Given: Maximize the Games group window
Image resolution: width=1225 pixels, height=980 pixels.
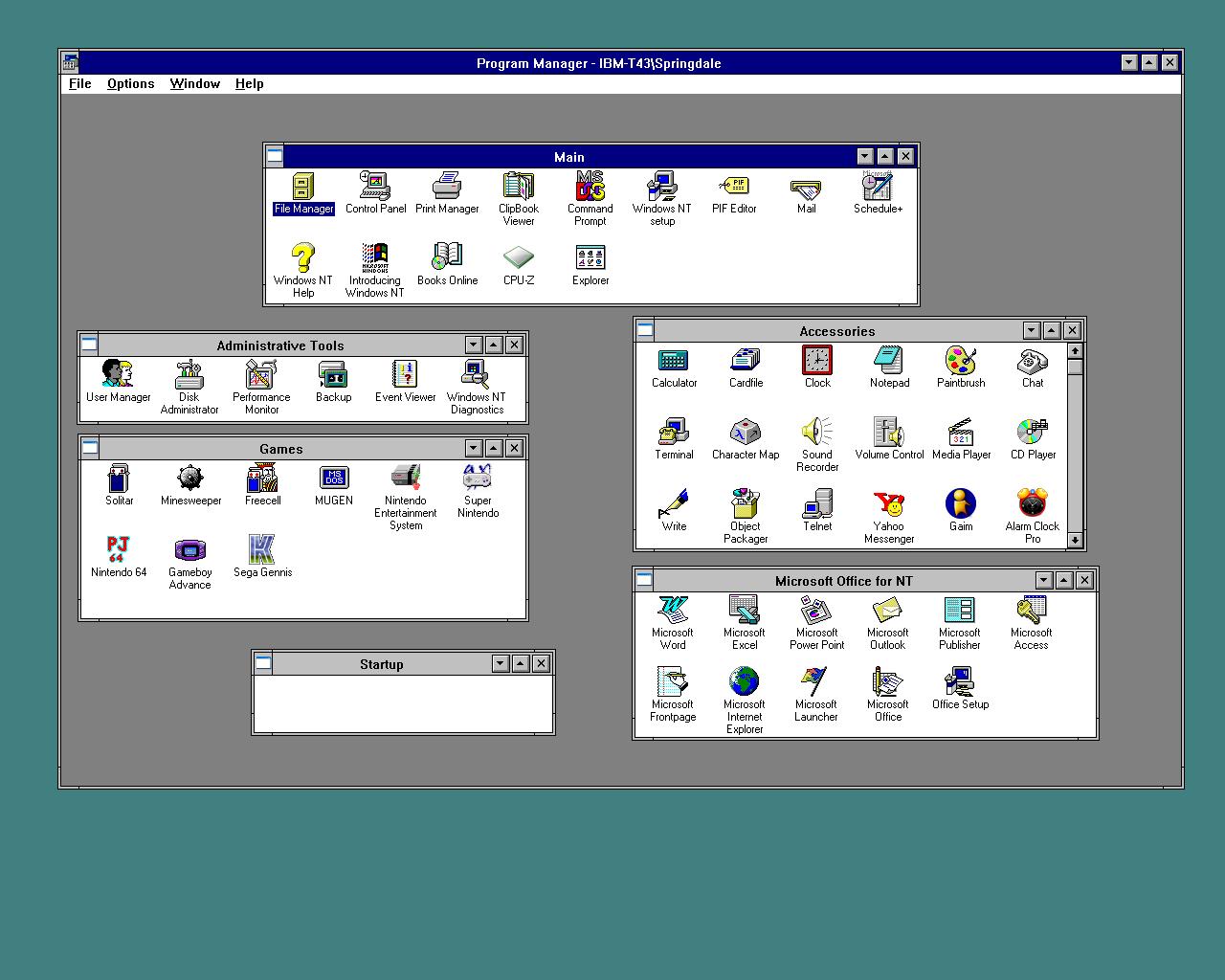Looking at the screenshot, I should [494, 448].
